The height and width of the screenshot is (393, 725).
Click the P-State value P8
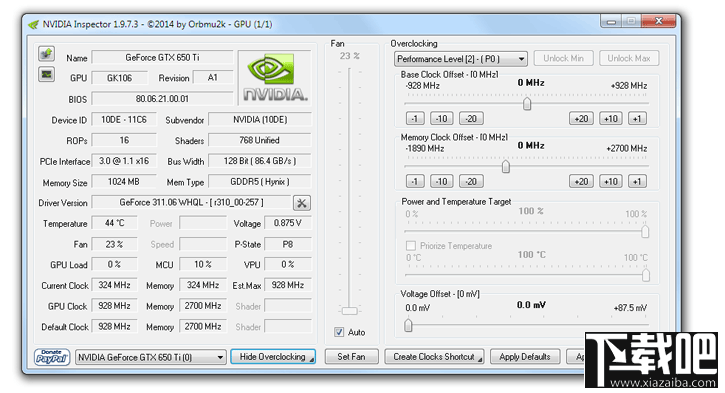click(288, 244)
